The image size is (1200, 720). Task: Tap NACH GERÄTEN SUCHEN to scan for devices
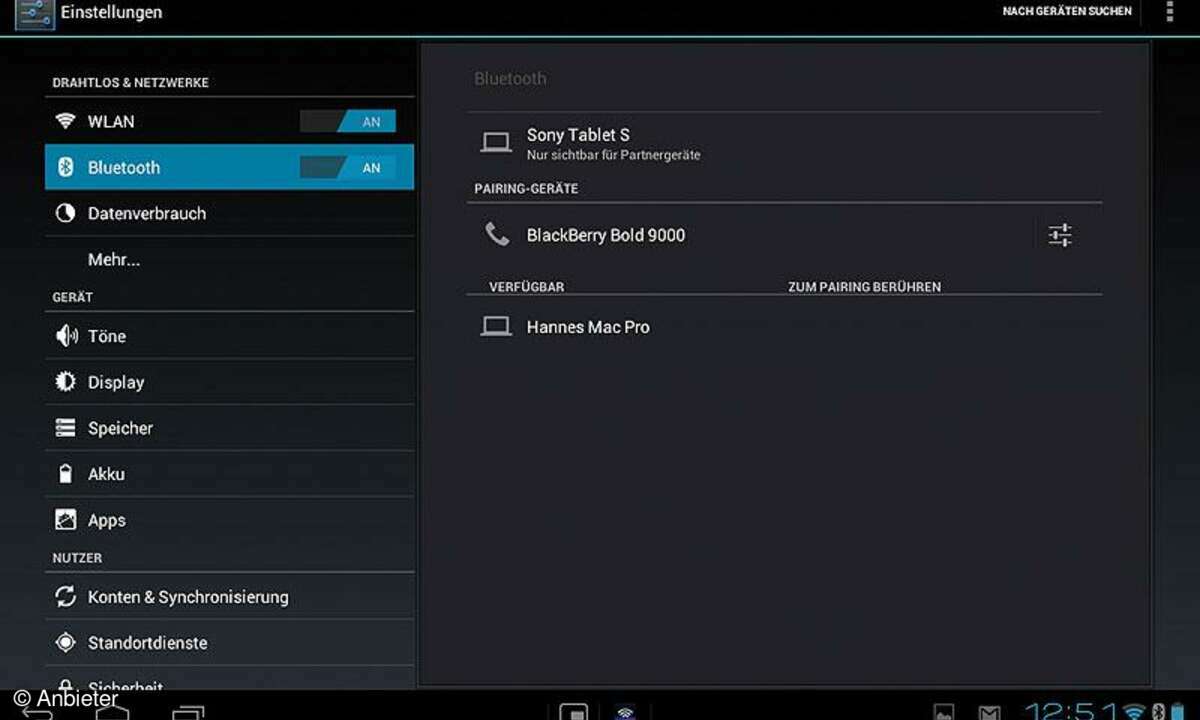click(1067, 12)
